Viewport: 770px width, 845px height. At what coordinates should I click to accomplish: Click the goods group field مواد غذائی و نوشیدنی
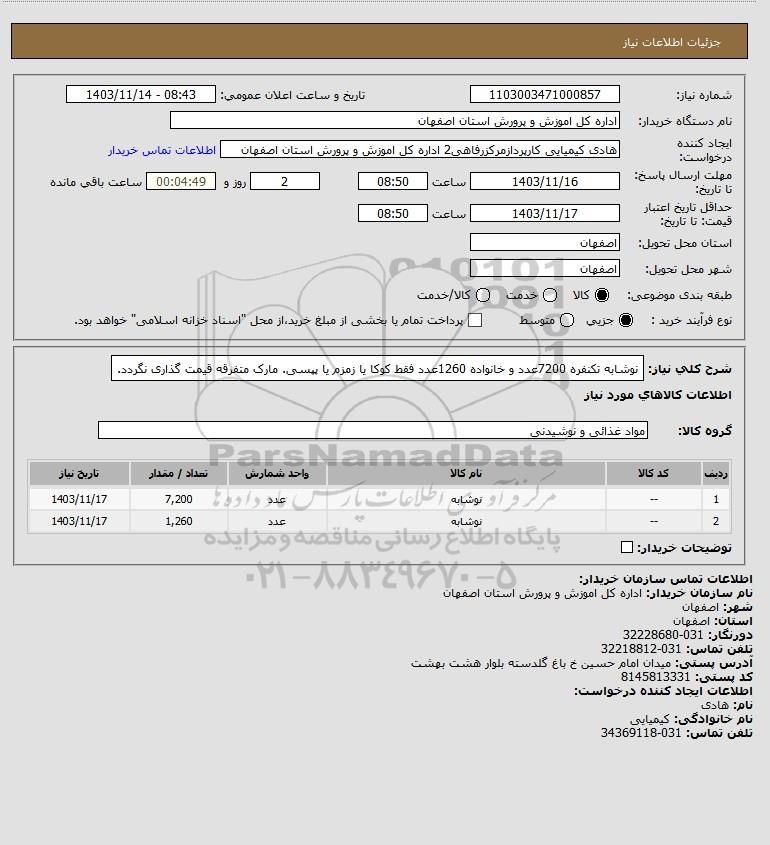pos(373,431)
